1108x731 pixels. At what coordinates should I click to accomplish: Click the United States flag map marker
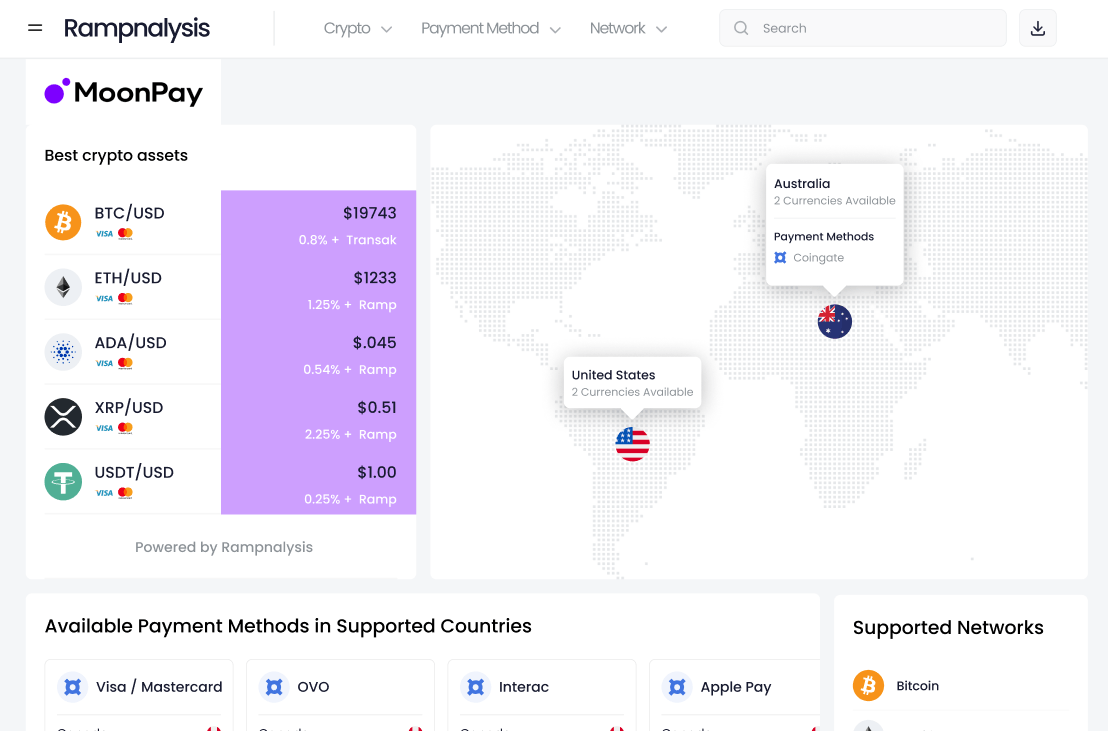click(x=632, y=444)
